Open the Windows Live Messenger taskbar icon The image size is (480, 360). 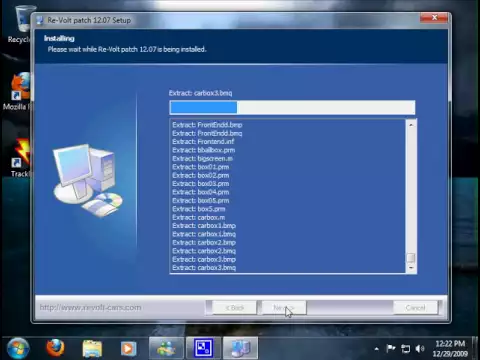[166, 349]
